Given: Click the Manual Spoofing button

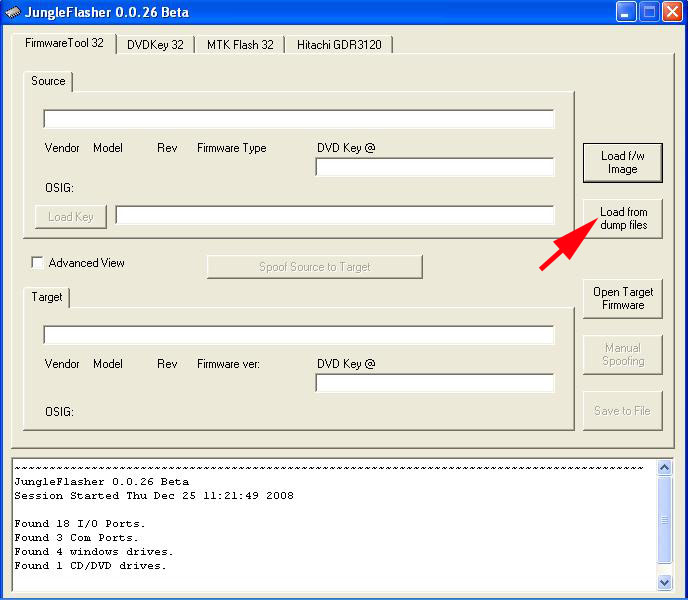Looking at the screenshot, I should click(623, 355).
